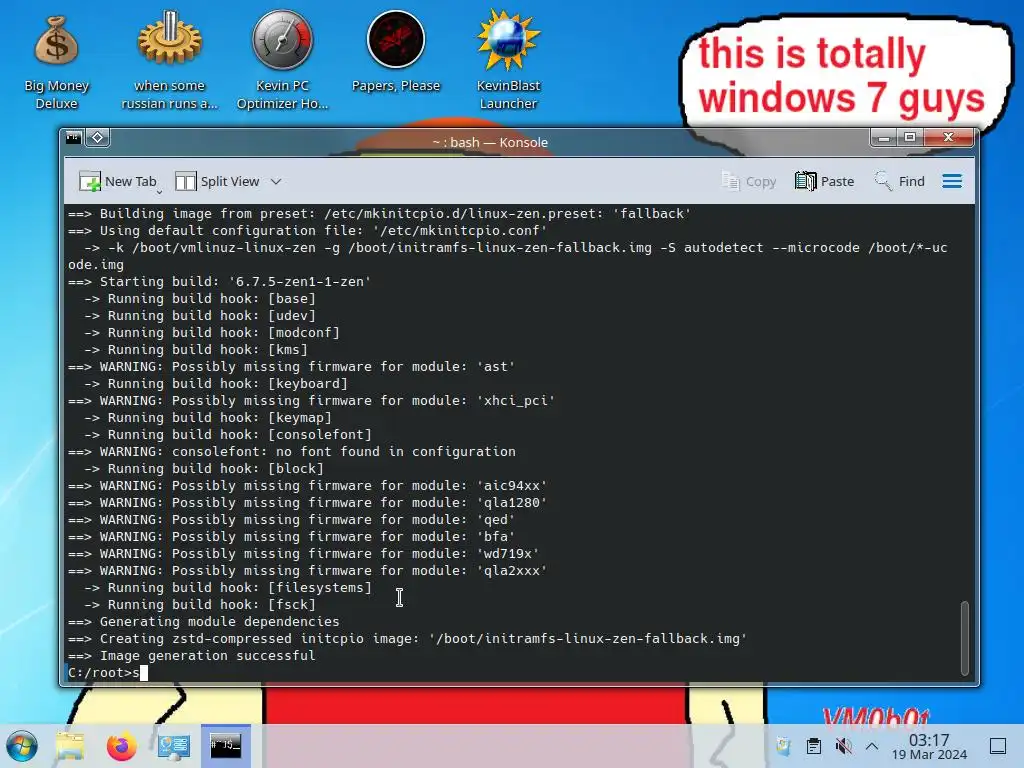The image size is (1024, 768).
Task: Open the system settings taskbar icon
Action: (x=174, y=746)
